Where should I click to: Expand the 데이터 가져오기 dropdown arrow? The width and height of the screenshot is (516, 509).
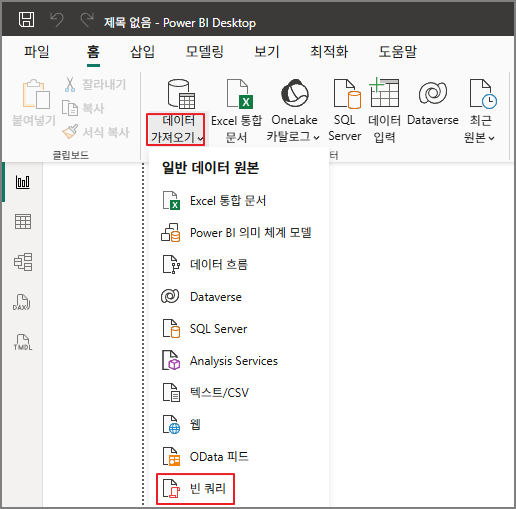200,138
